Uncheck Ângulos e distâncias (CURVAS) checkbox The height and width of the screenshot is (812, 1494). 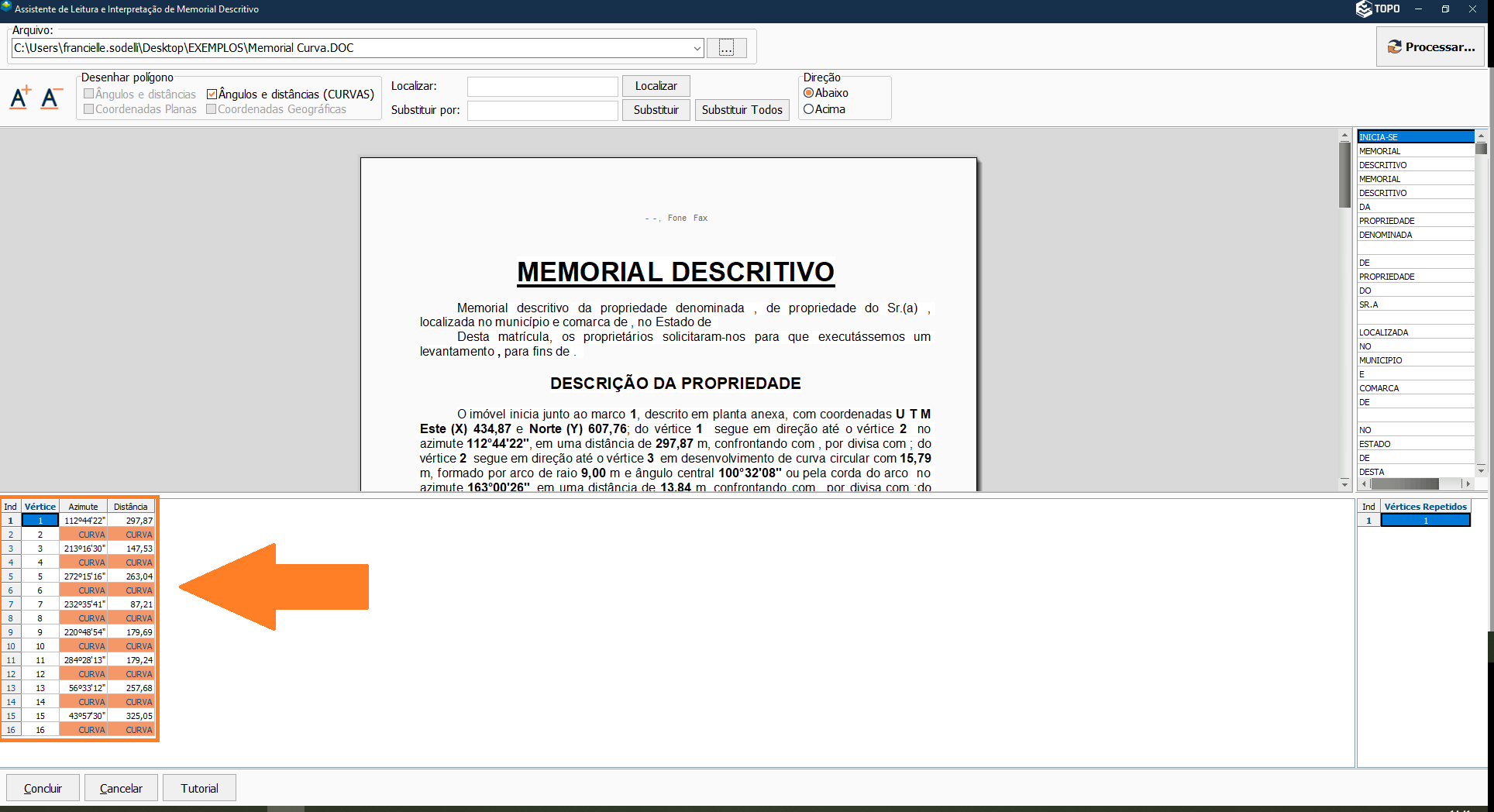point(212,95)
